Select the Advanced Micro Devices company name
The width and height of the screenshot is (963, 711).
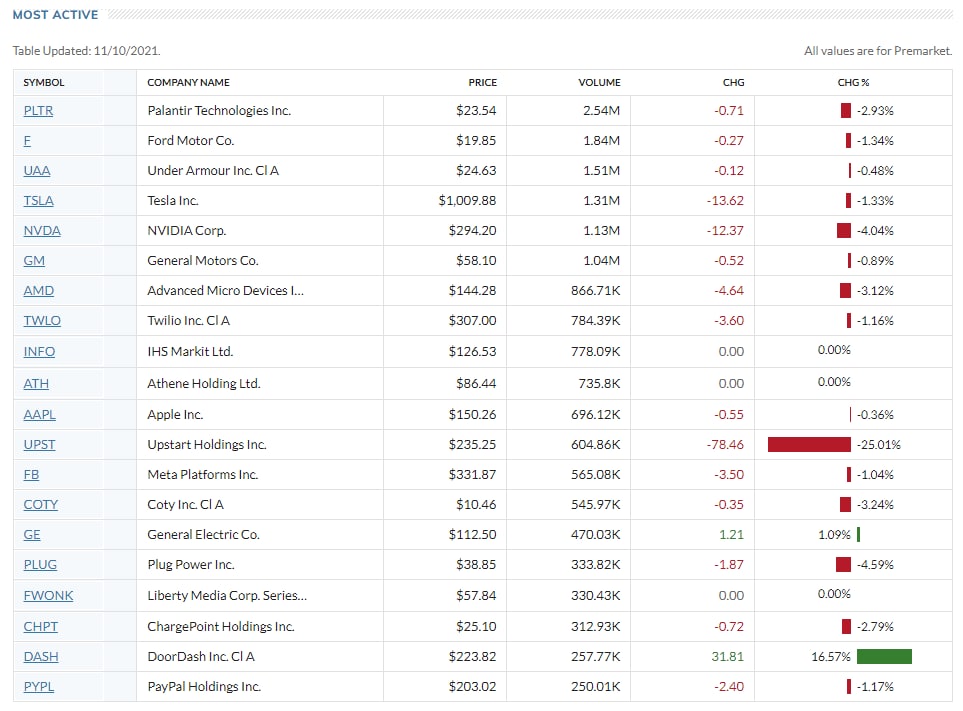point(225,290)
